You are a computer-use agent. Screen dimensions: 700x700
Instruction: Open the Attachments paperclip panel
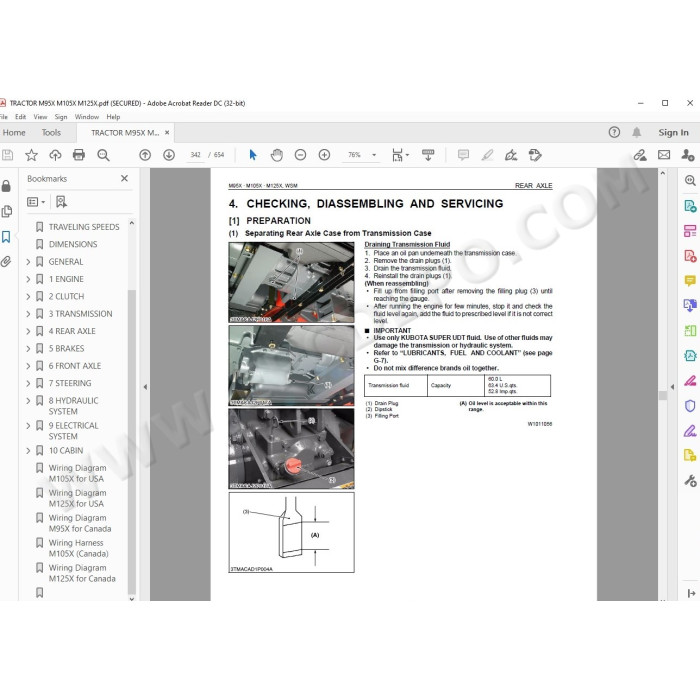tap(6, 262)
